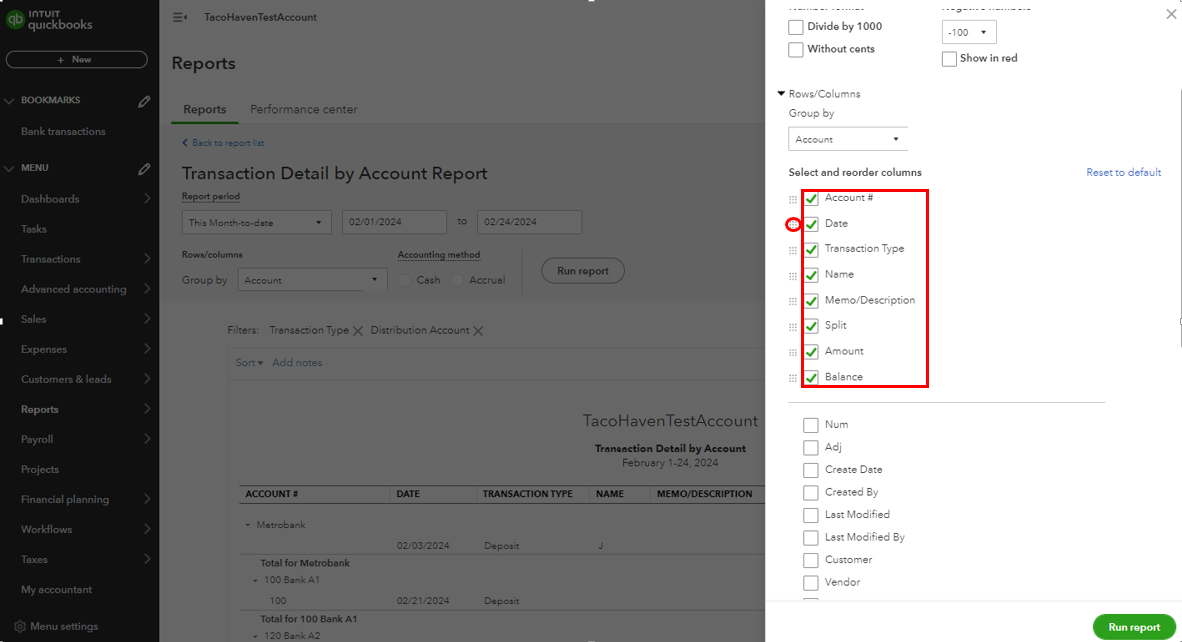Screen dimensions: 1182x642
Task: Grab the drag handle beside Account #
Action: [793, 199]
